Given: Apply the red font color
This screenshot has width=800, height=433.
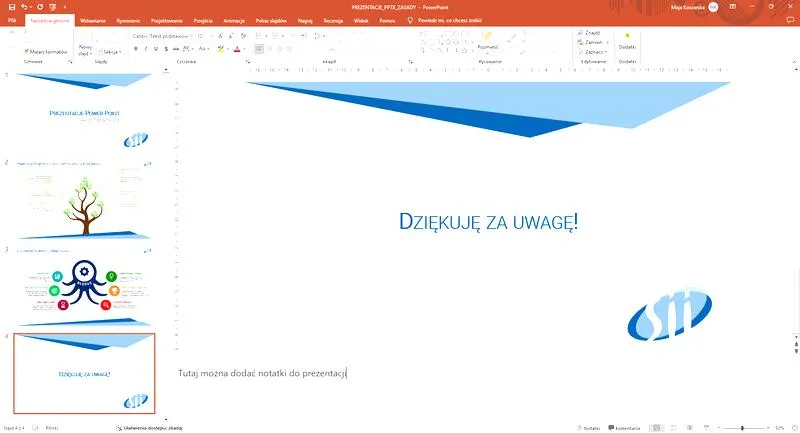Looking at the screenshot, I should (x=237, y=49).
